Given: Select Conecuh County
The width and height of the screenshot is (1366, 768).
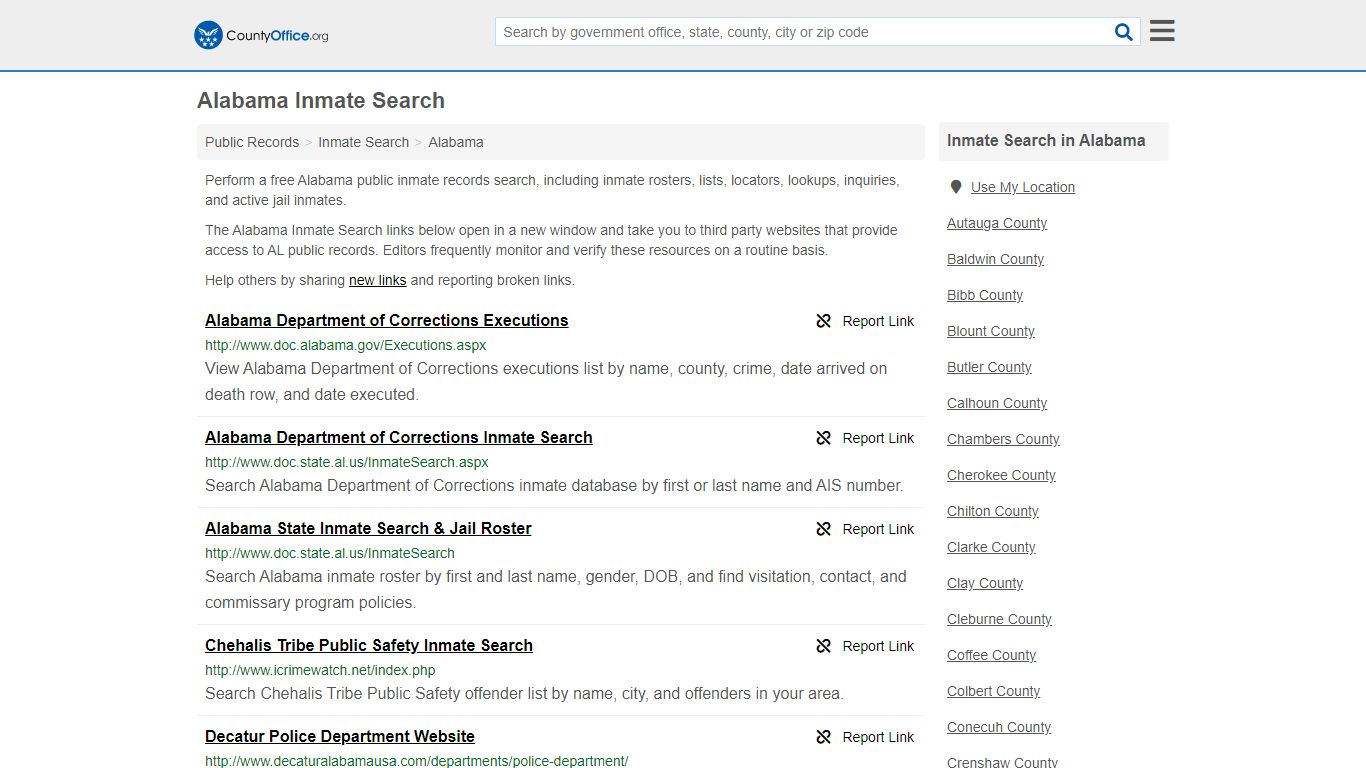Looking at the screenshot, I should (999, 727).
